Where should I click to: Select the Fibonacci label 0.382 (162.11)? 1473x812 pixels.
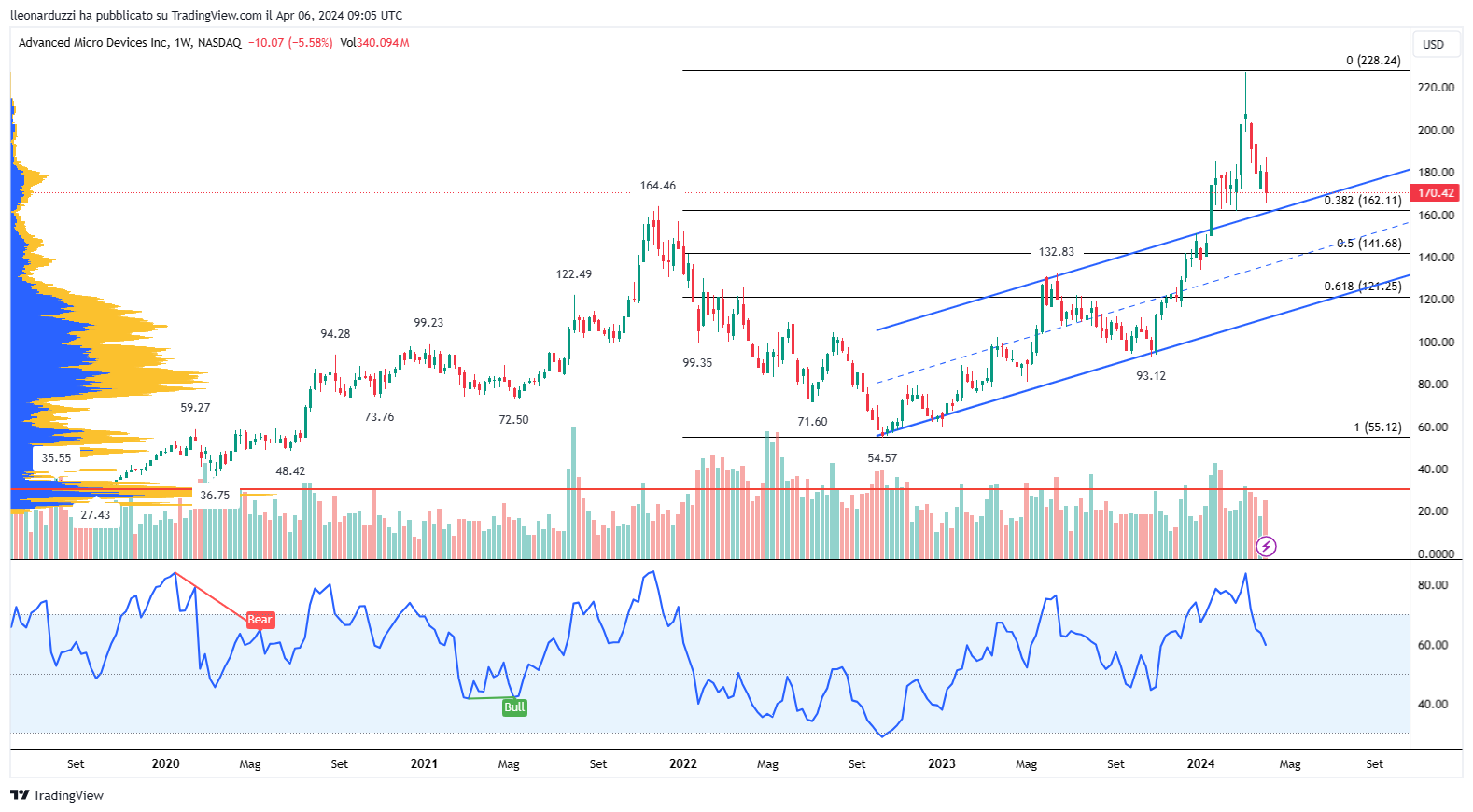tap(1363, 201)
